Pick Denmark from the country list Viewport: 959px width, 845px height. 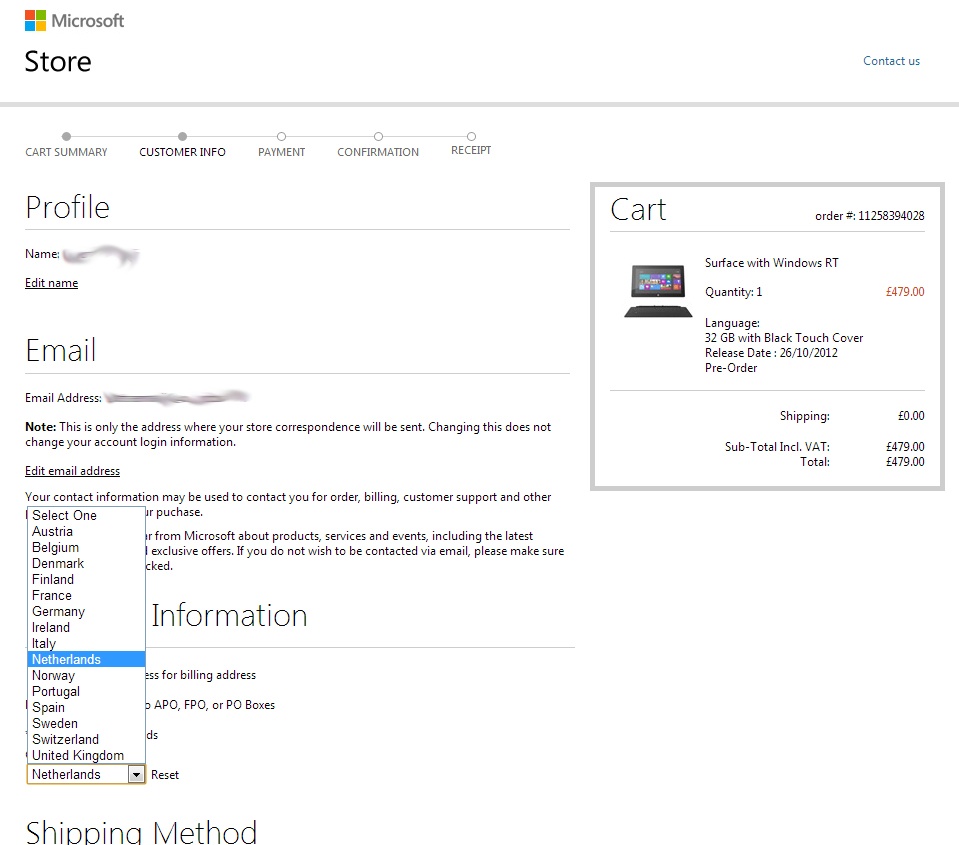pos(86,563)
